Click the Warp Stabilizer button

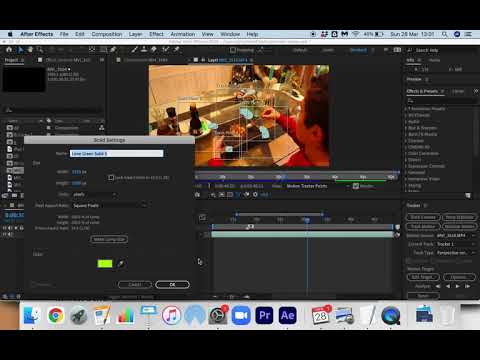(460, 217)
